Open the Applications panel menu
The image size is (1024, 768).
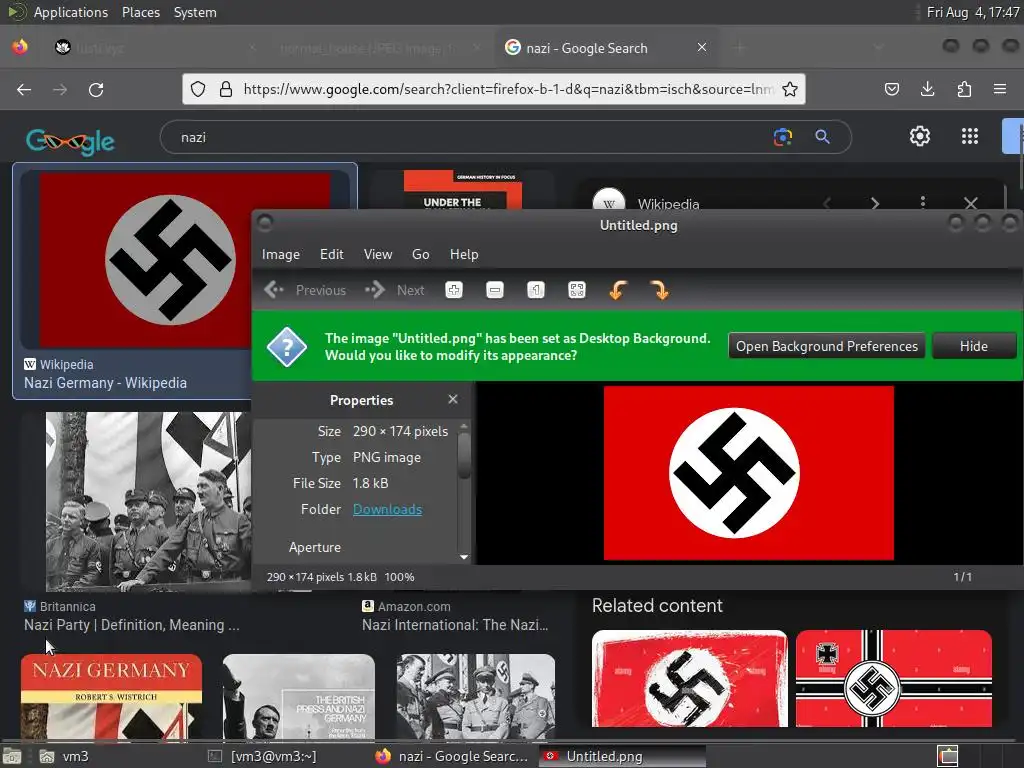(71, 12)
